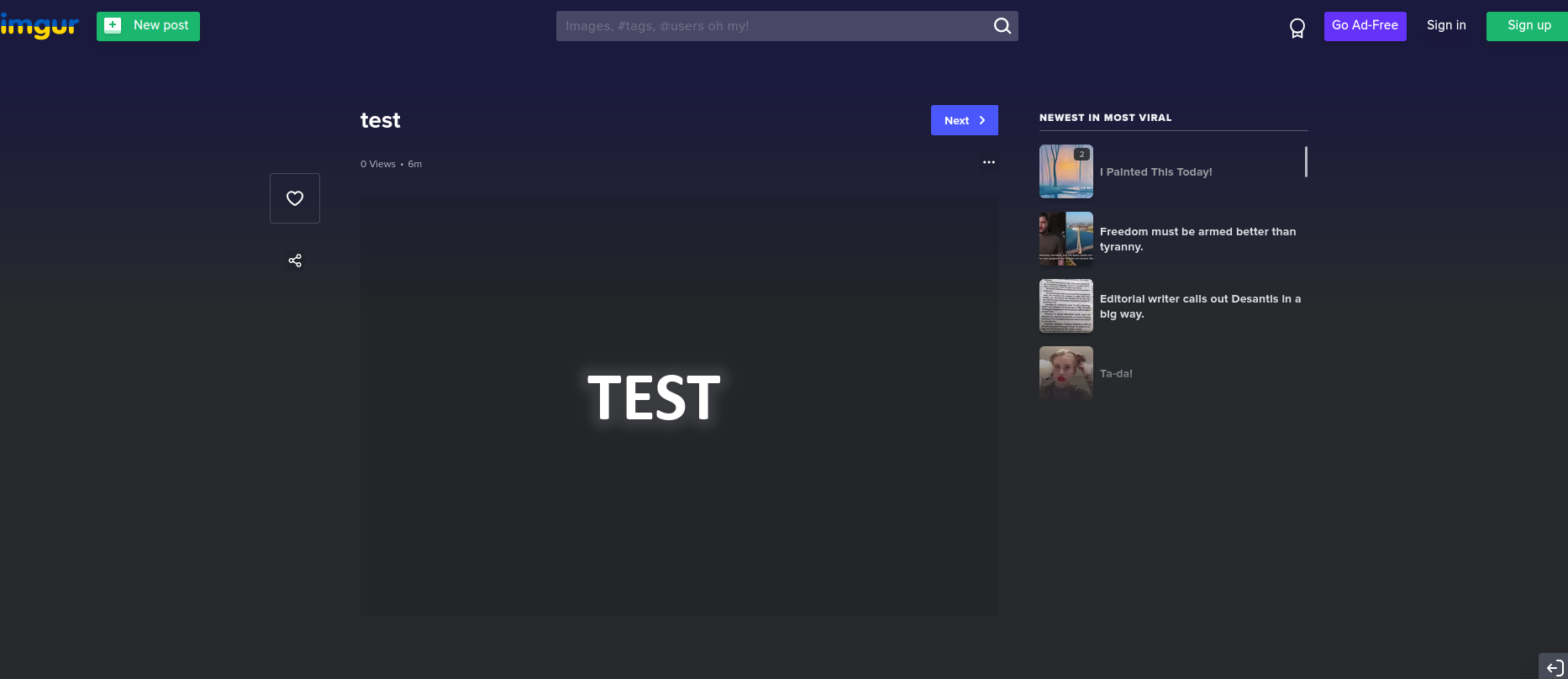Viewport: 1568px width, 679px height.
Task: Click the sidebar scrollbar handle
Action: [x=1306, y=161]
